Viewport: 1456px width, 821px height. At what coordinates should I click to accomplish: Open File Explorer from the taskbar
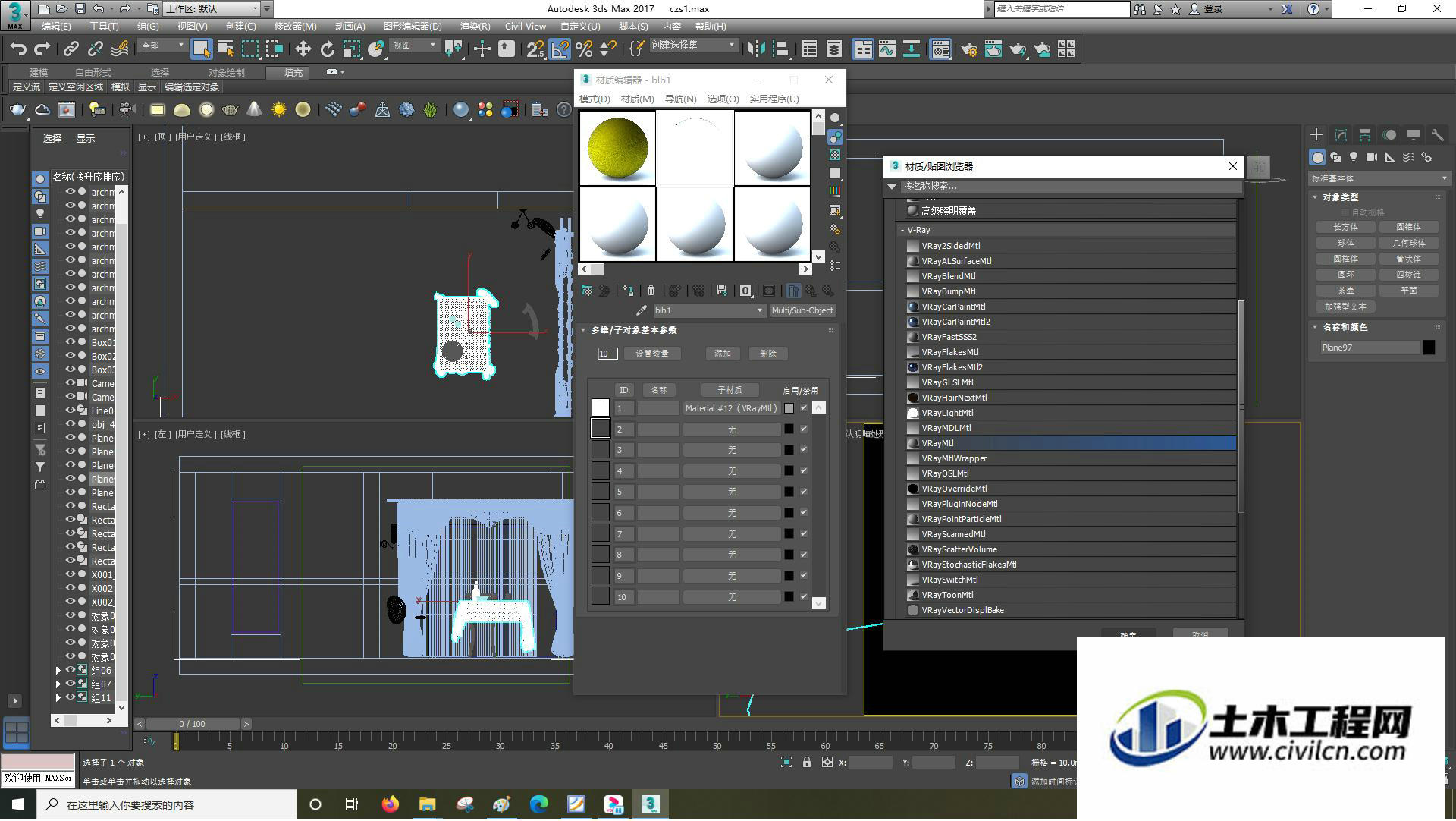pos(427,804)
